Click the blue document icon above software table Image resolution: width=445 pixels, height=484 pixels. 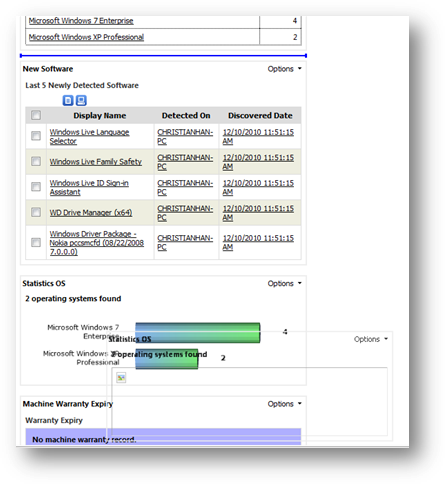pyautogui.click(x=68, y=100)
